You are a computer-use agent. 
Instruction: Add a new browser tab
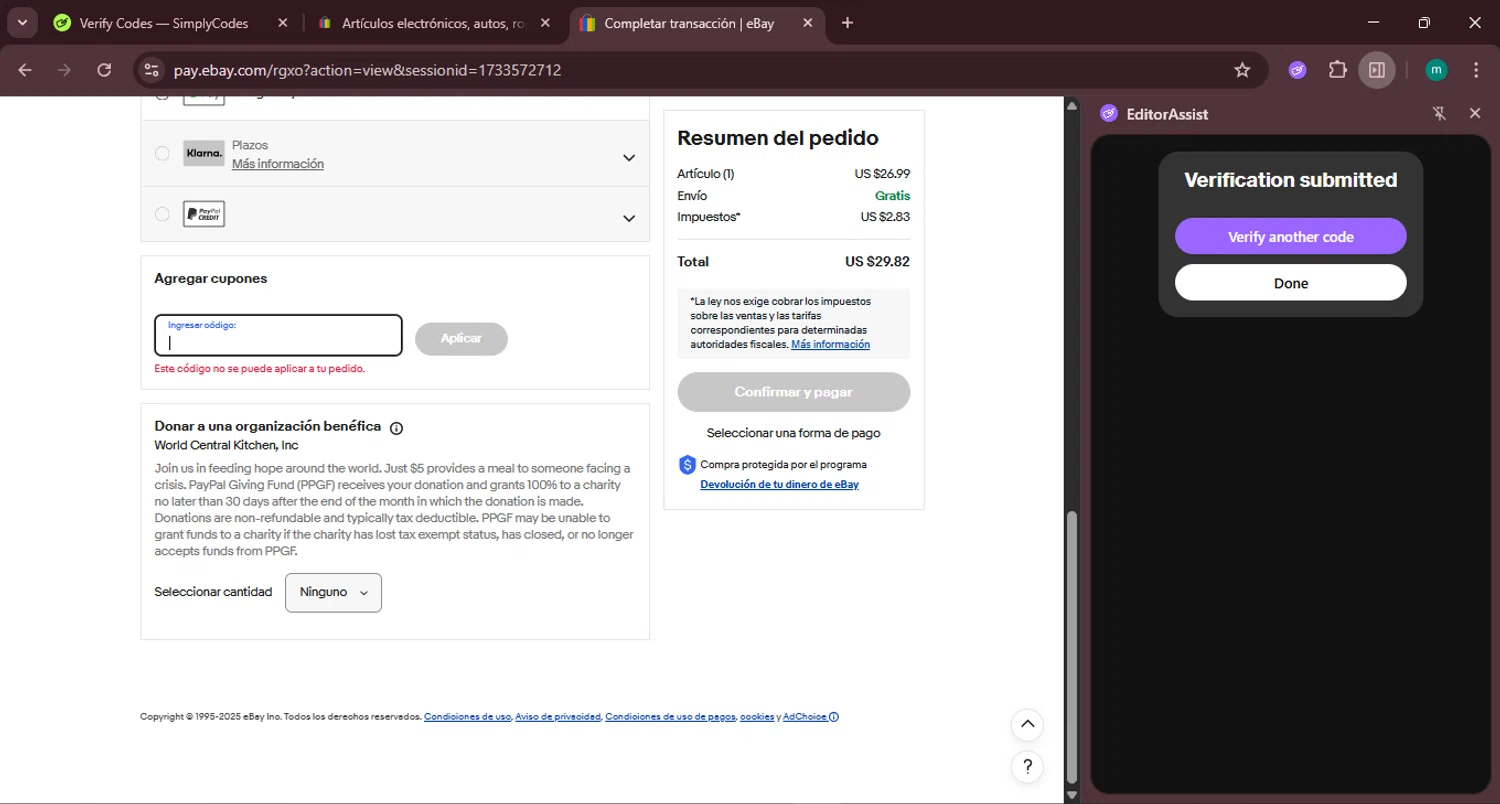(x=847, y=23)
